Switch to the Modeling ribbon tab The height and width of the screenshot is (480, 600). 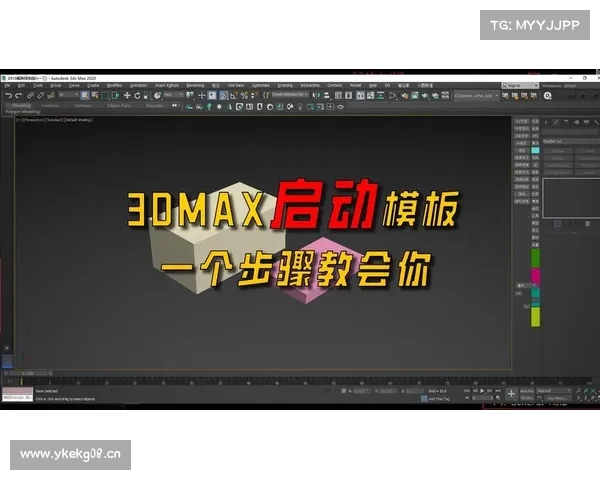[21, 105]
